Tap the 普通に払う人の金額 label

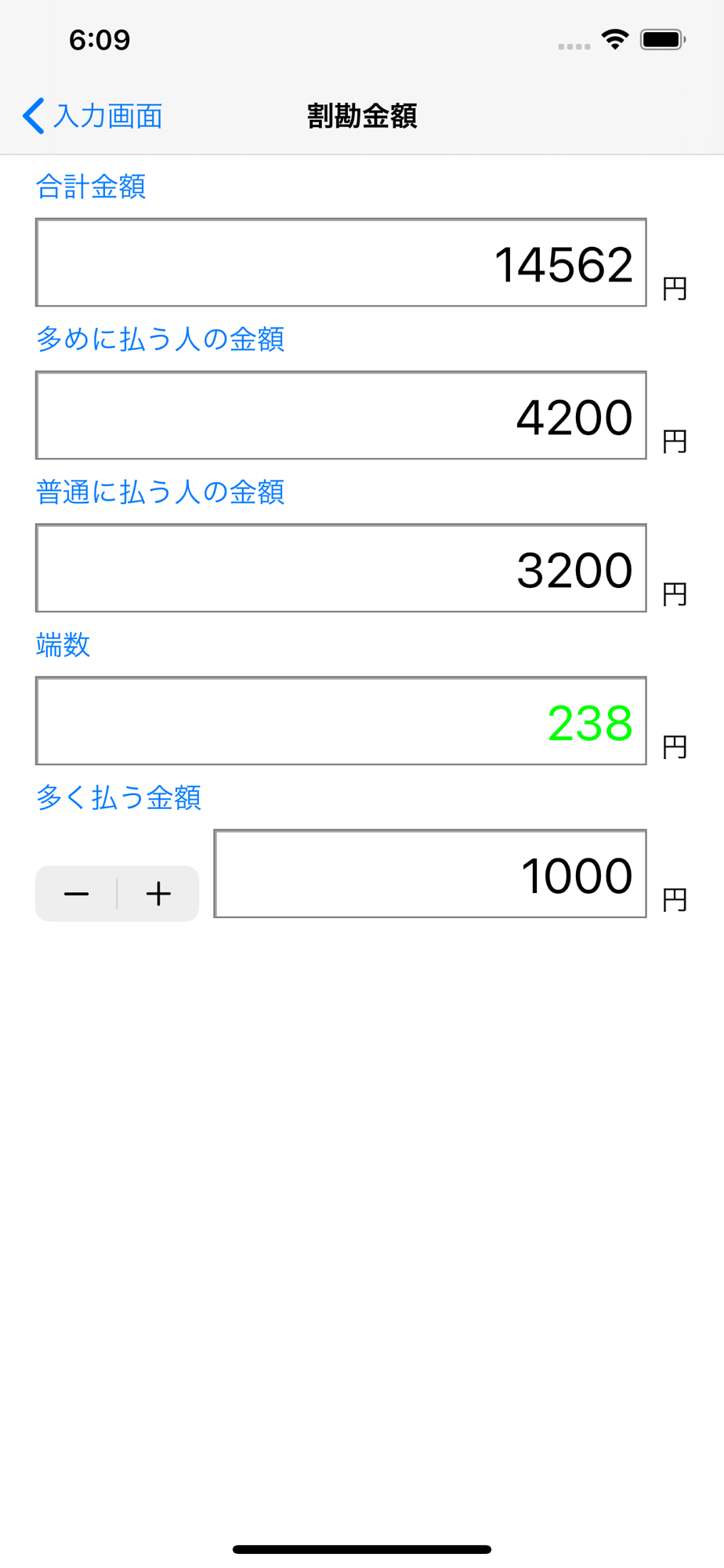coord(160,492)
